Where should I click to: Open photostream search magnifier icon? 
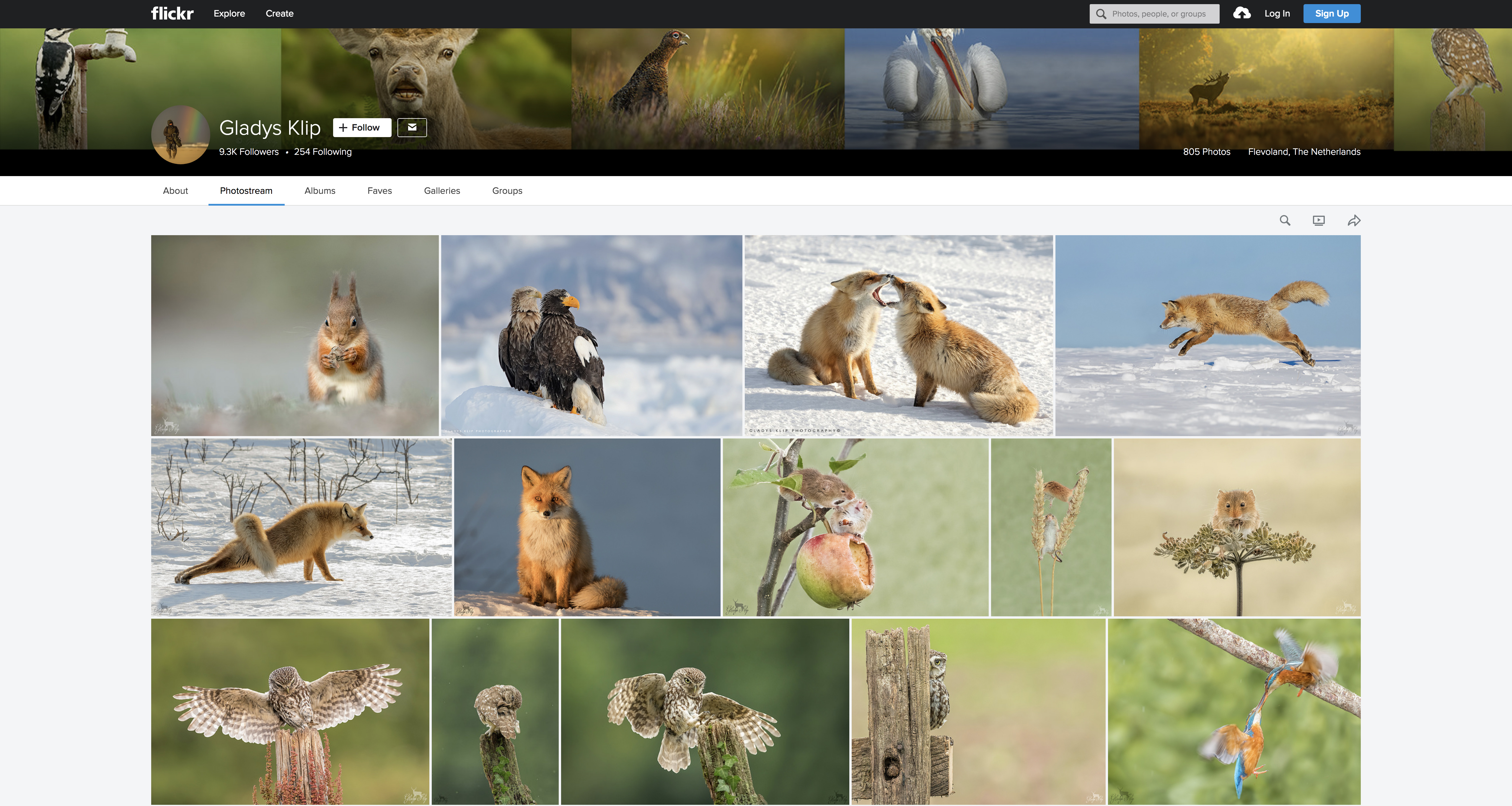1285,221
